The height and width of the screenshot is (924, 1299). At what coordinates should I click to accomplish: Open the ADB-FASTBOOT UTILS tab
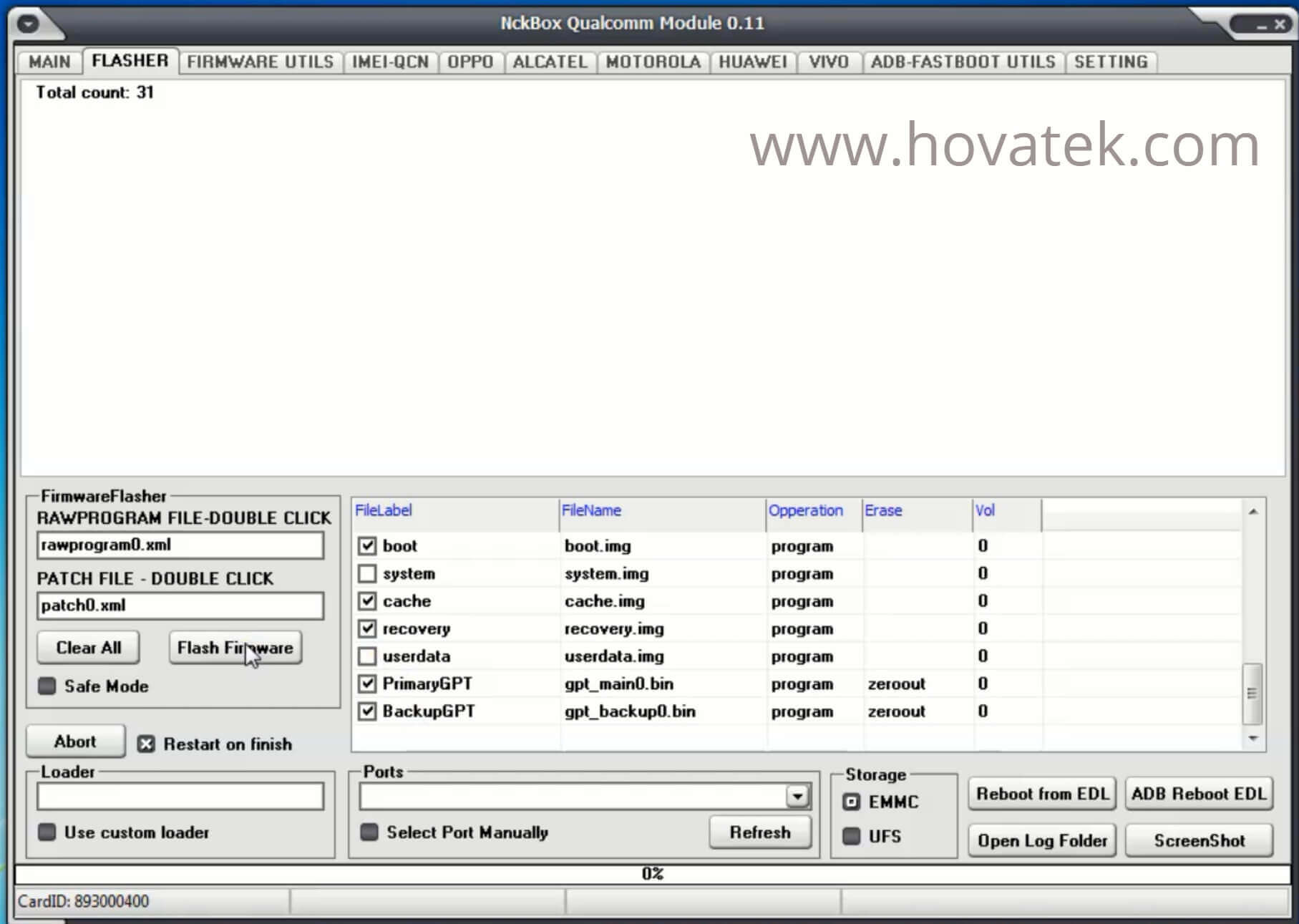(963, 62)
